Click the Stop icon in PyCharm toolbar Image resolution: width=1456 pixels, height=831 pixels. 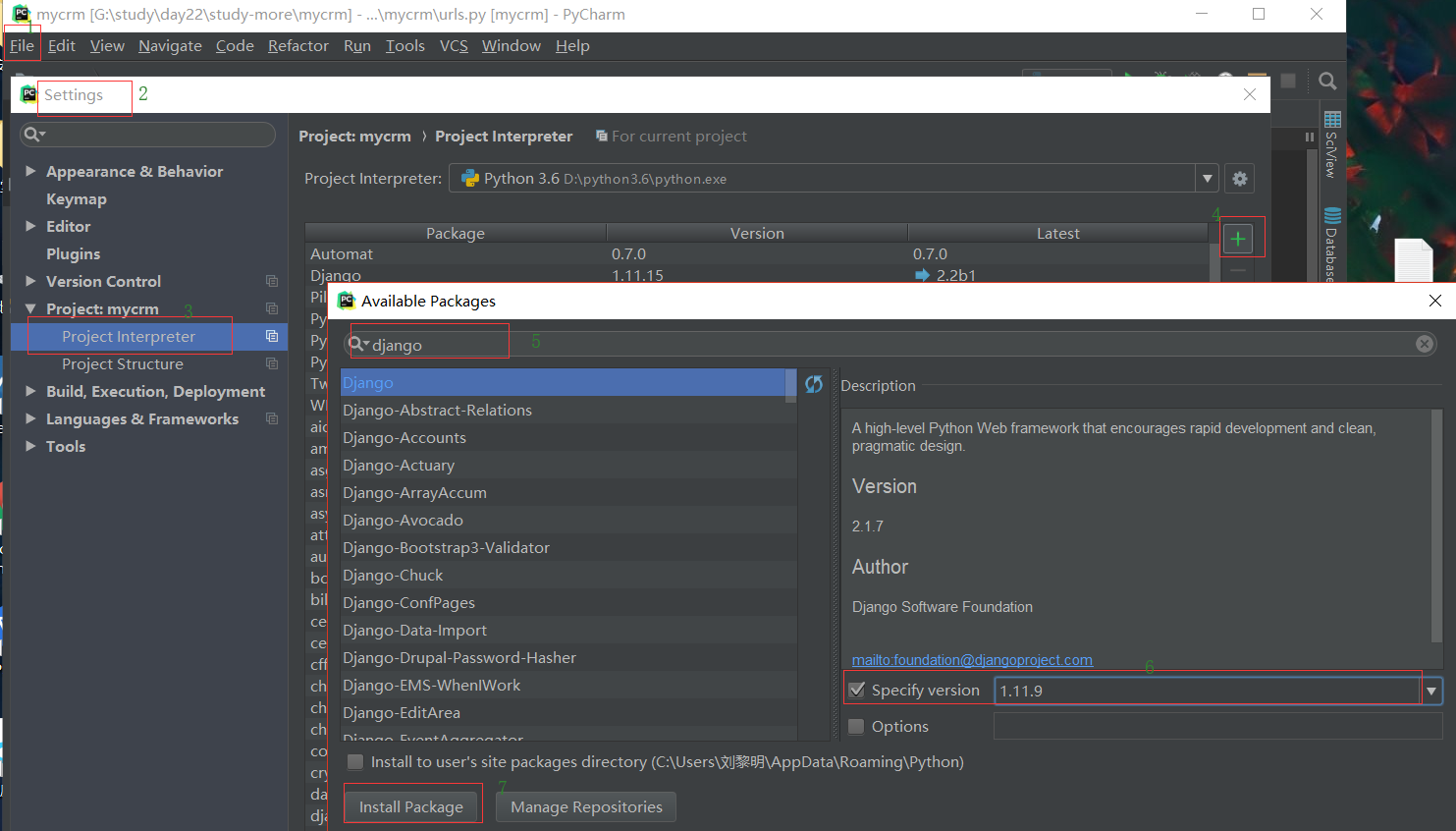click(x=1288, y=81)
